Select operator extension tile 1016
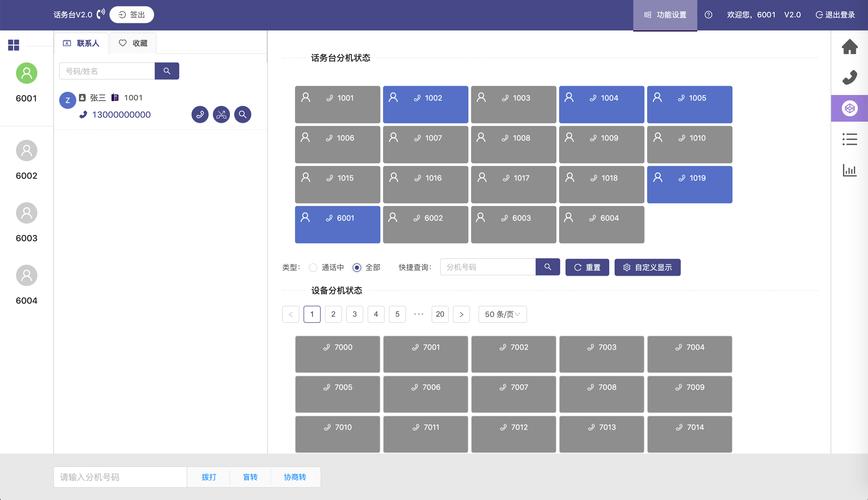 tap(426, 184)
